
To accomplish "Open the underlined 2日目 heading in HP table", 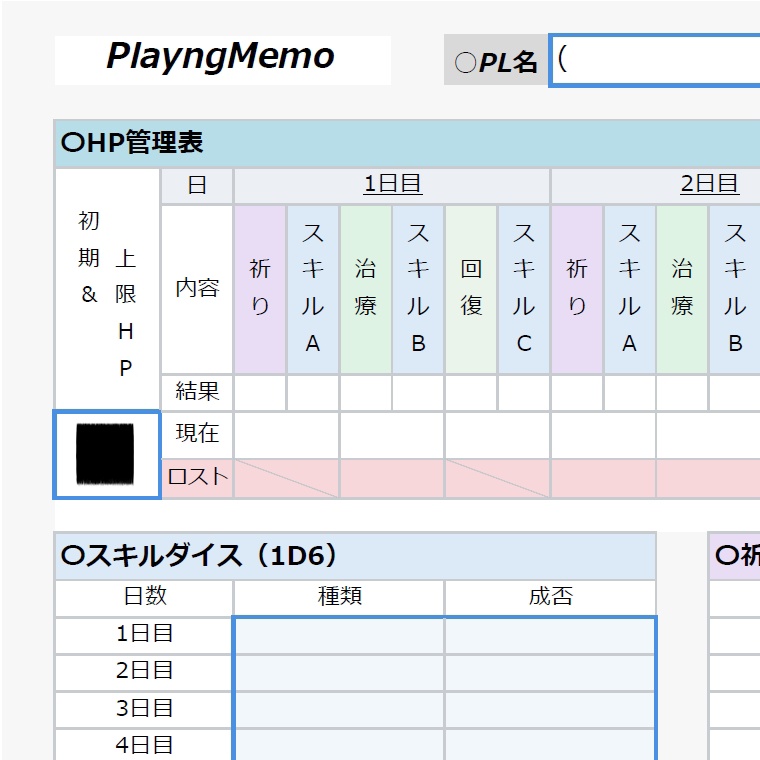I will 710,185.
